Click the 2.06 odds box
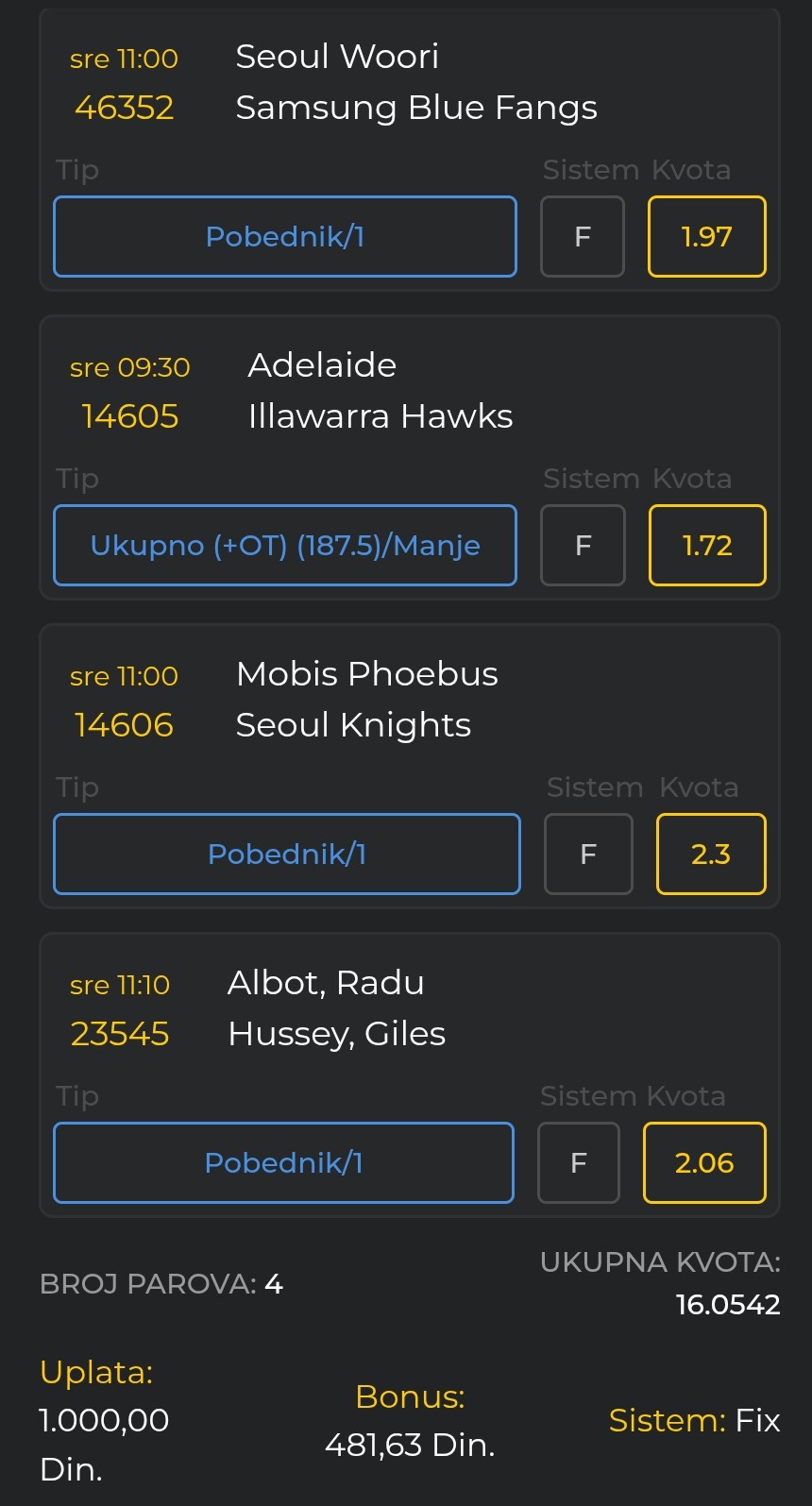812x1506 pixels. (x=704, y=1162)
